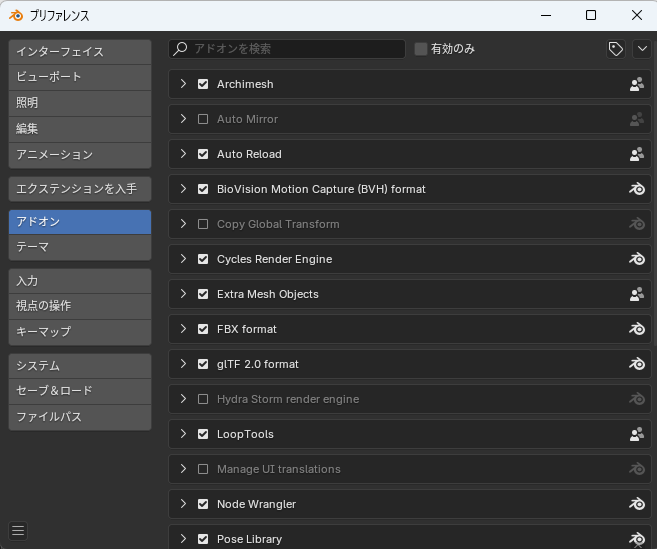Expand FBX format add-on details

[183, 329]
